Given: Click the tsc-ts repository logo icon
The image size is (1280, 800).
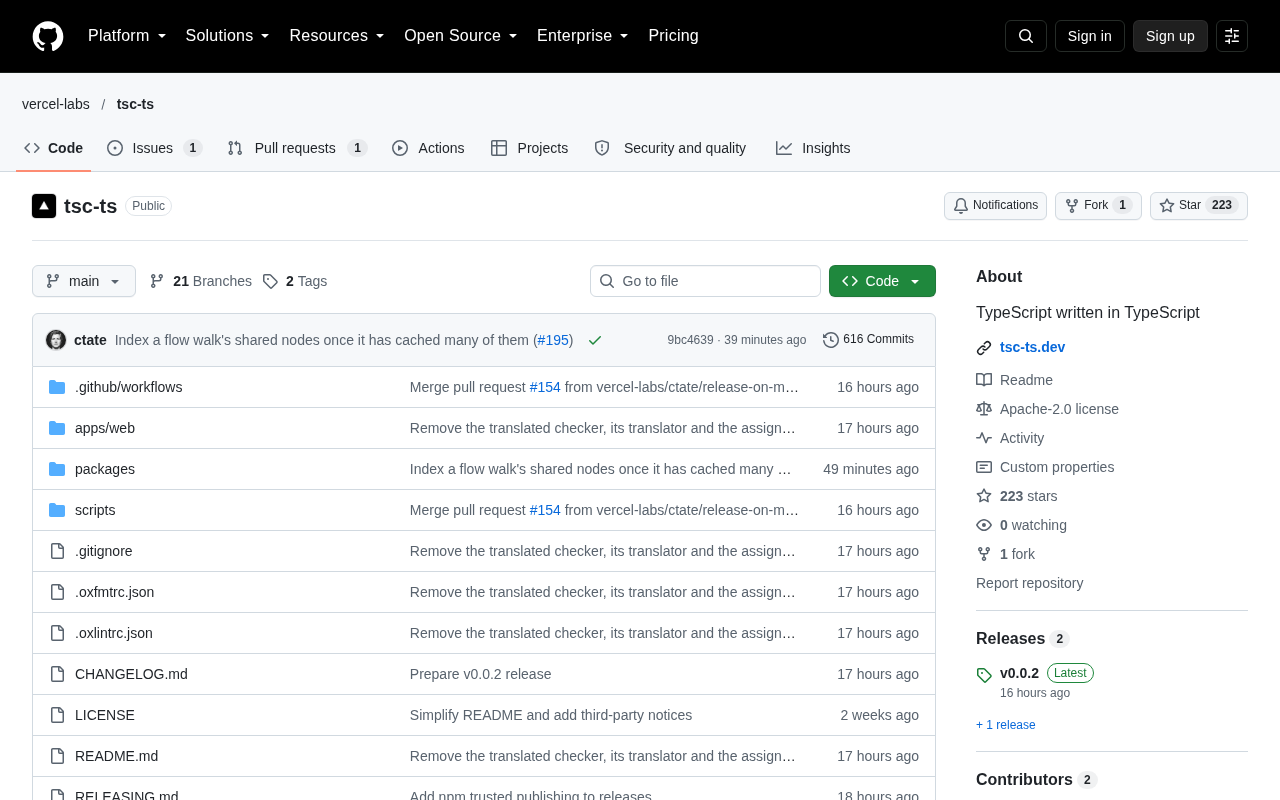Looking at the screenshot, I should pos(44,206).
